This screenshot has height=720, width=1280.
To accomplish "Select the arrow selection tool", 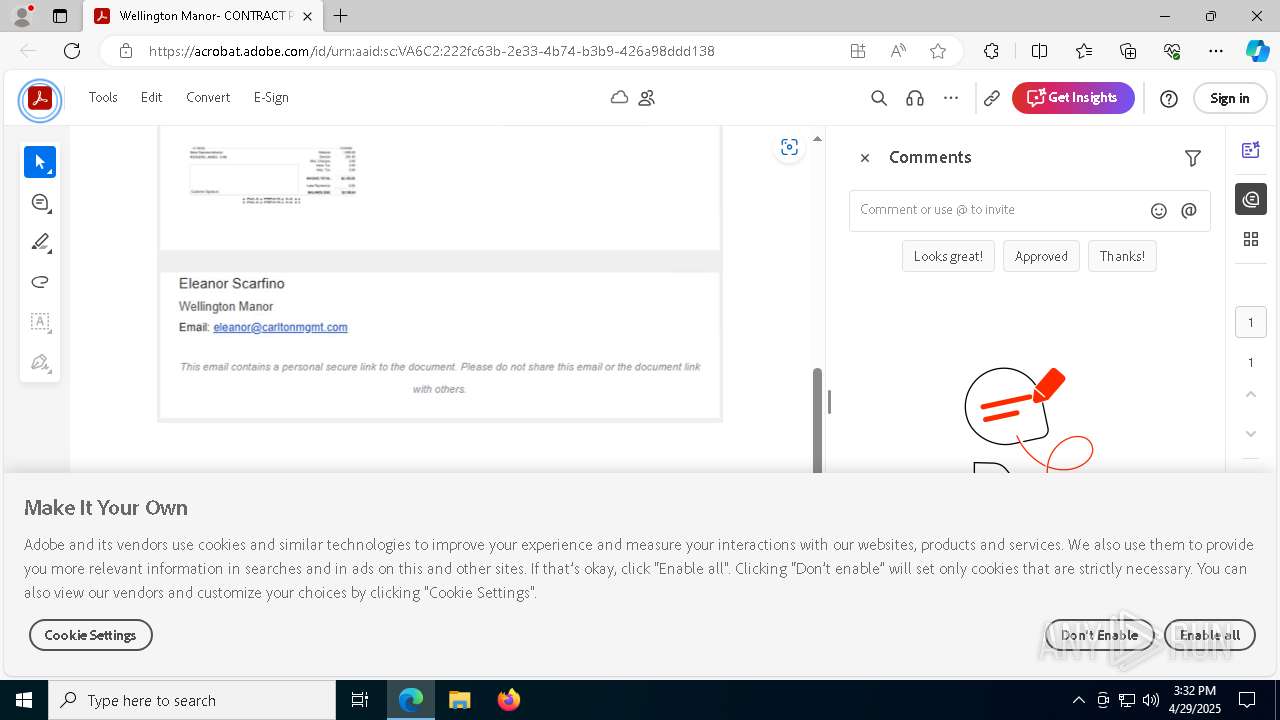I will 40,162.
